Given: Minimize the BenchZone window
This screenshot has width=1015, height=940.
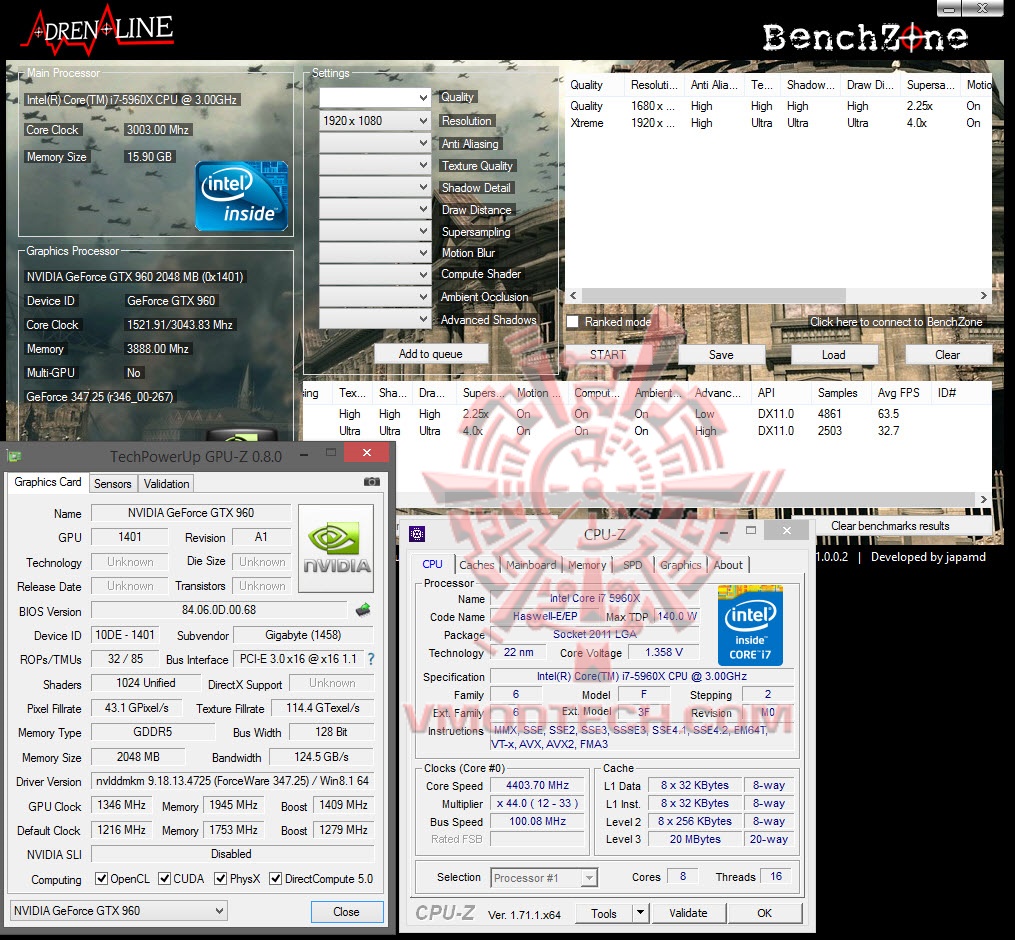Looking at the screenshot, I should click(949, 8).
